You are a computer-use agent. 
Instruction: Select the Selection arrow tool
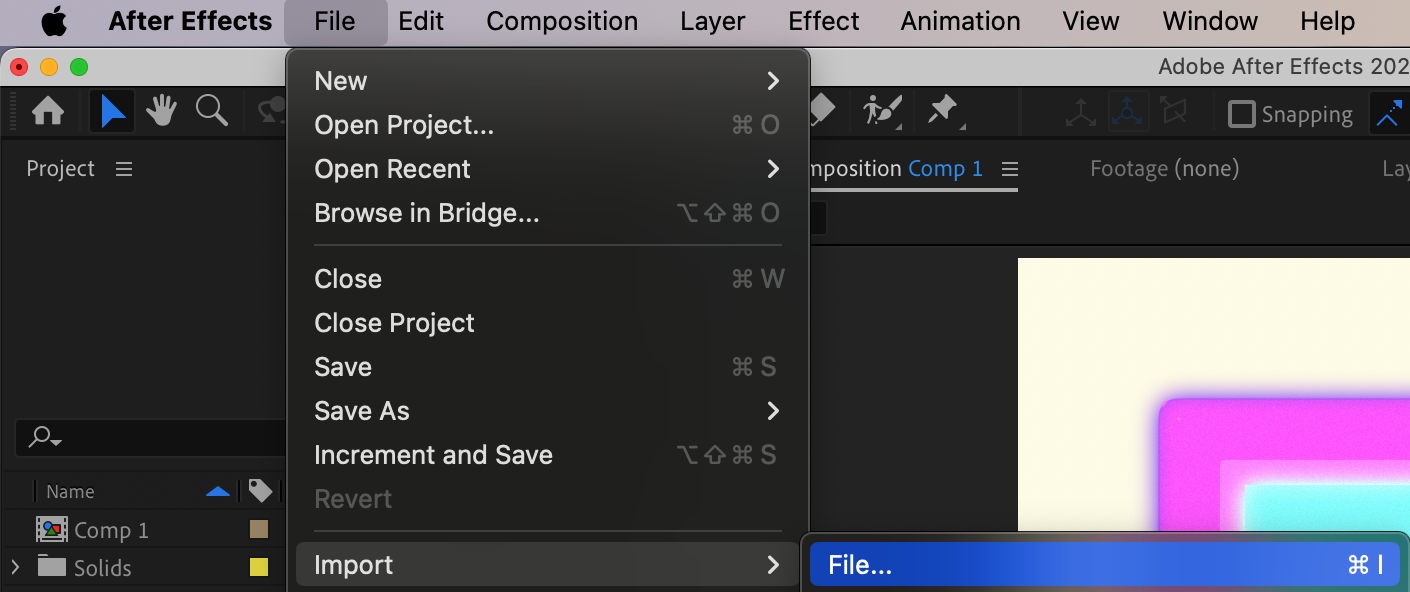coord(113,111)
